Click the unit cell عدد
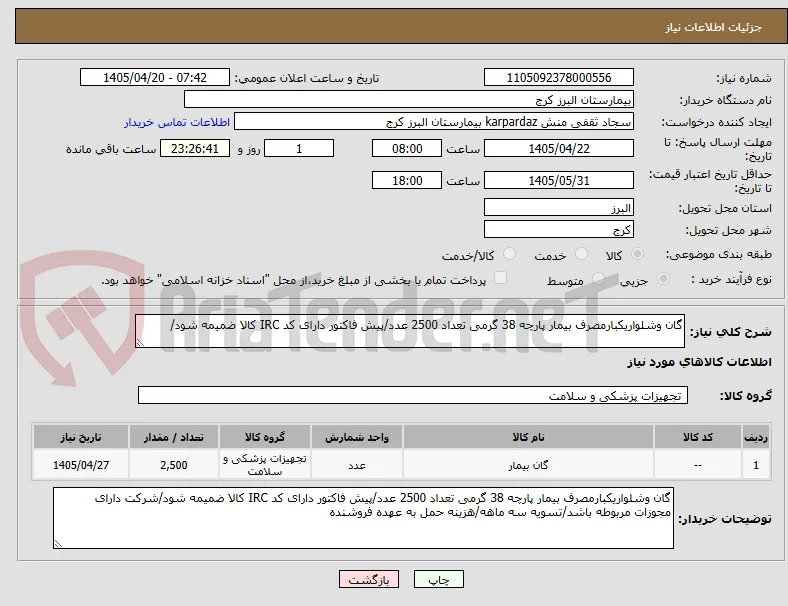Viewport: 788px width, 606px height. (x=357, y=465)
